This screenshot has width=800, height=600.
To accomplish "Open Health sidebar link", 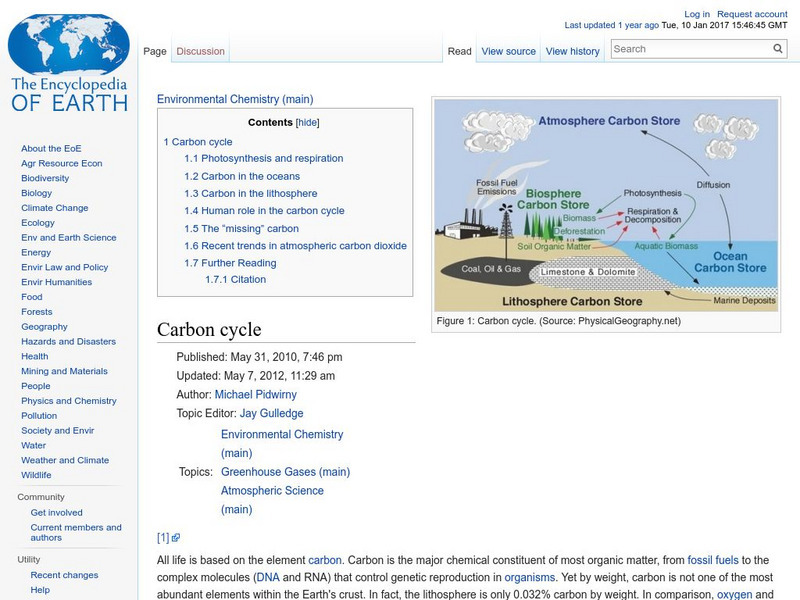I will [x=35, y=356].
